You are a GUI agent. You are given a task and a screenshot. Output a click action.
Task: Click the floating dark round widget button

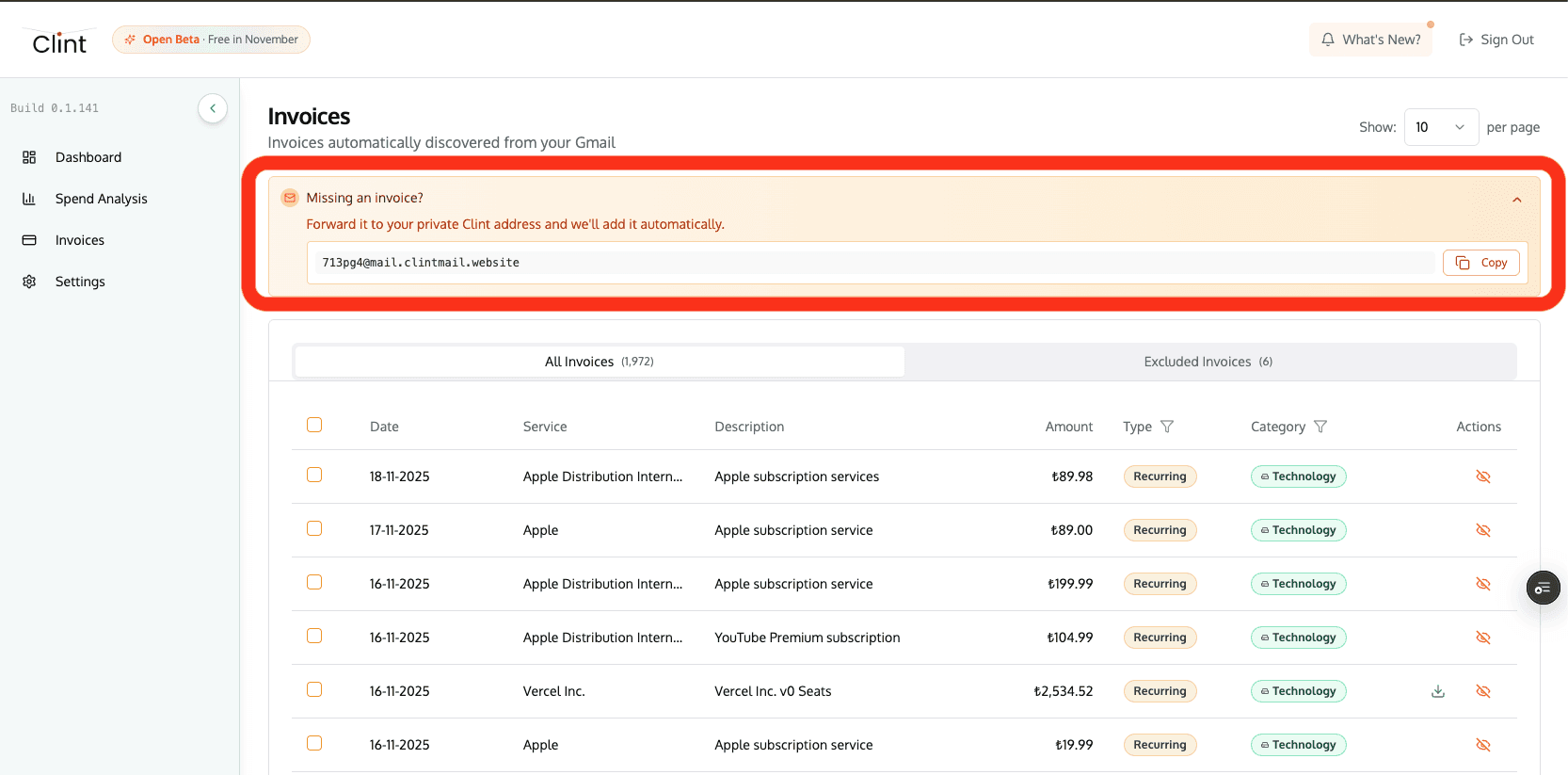[x=1544, y=589]
